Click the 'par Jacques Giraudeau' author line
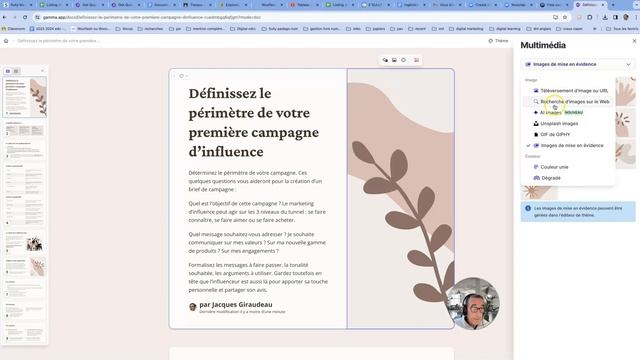Screen dimensions: 640x360 pyautogui.click(x=236, y=304)
